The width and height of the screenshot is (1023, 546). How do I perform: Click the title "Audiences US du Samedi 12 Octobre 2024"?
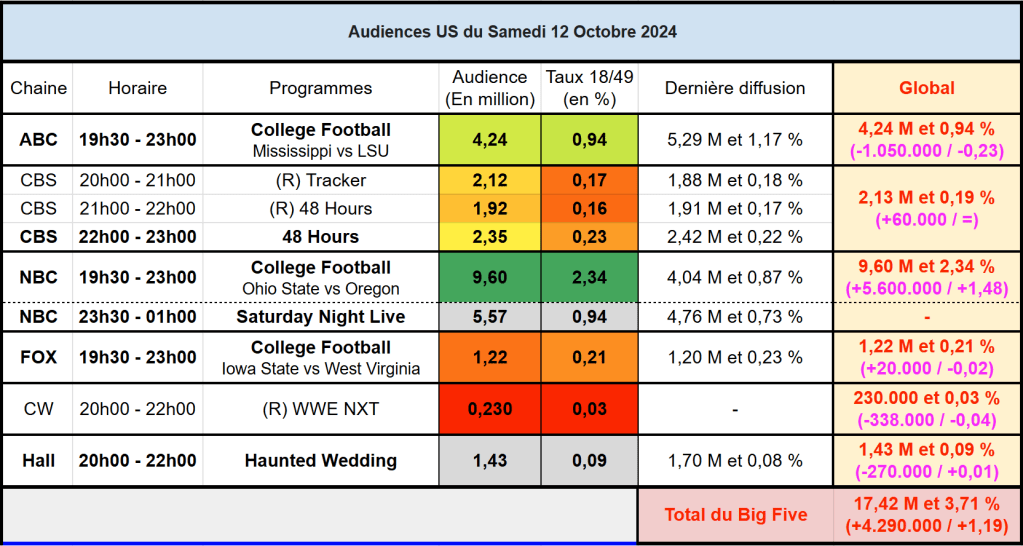click(512, 32)
